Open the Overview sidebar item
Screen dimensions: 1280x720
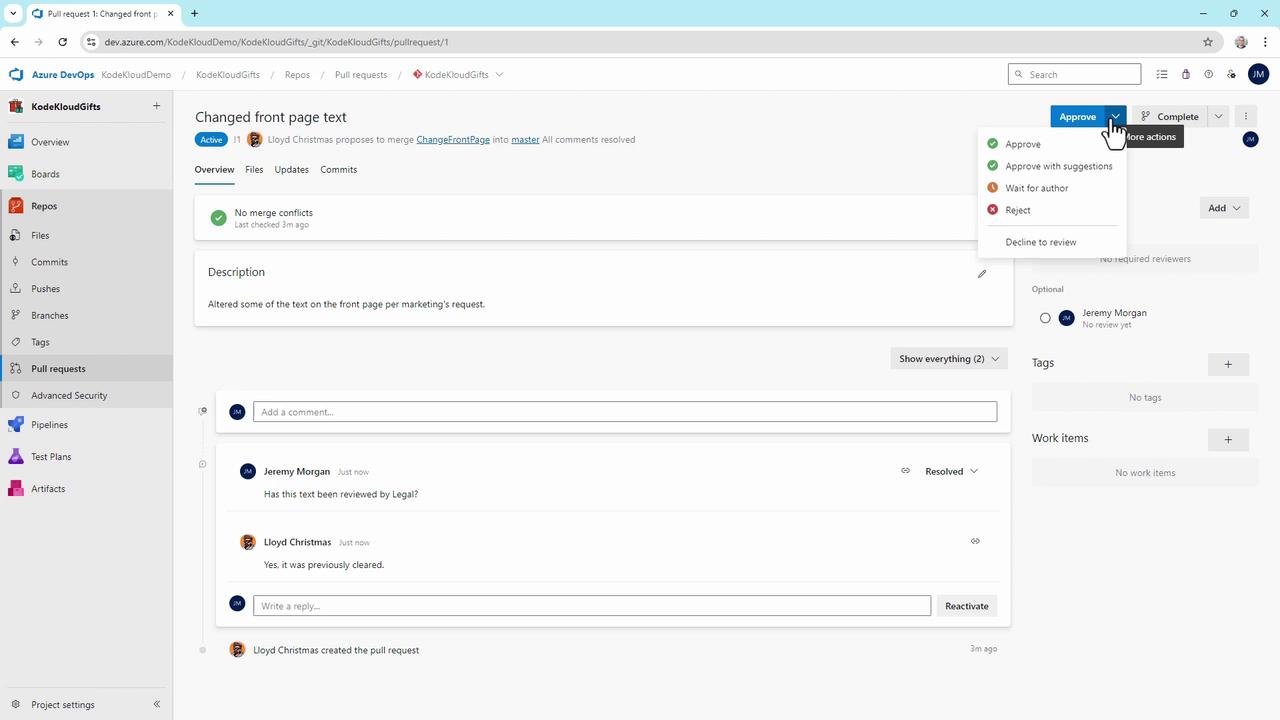pyautogui.click(x=86, y=142)
